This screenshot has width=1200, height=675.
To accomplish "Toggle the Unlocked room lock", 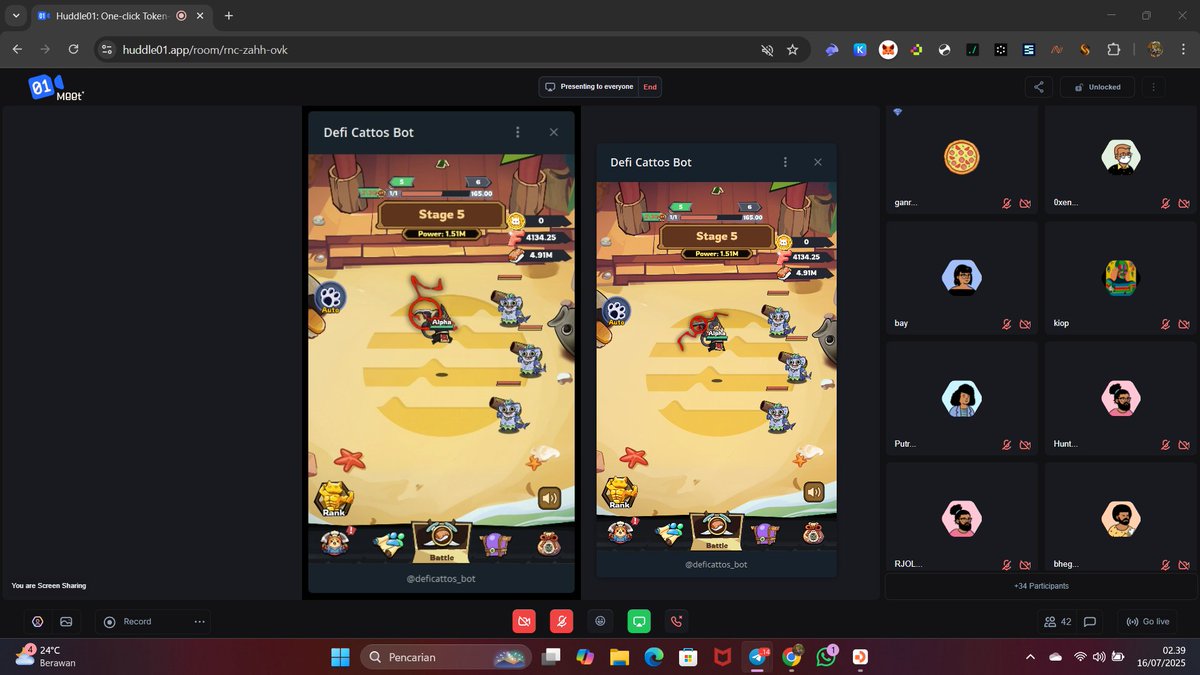I will pyautogui.click(x=1097, y=87).
